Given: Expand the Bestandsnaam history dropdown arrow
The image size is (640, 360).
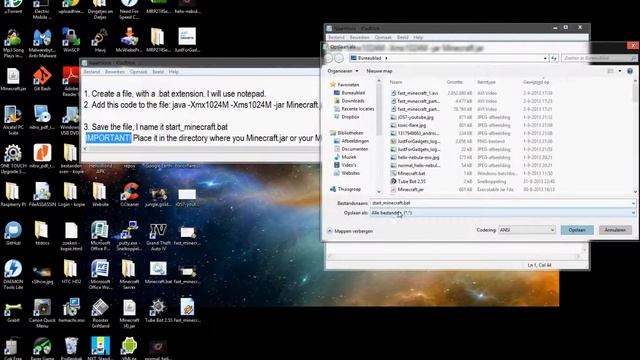Looking at the screenshot, I should click(x=633, y=203).
